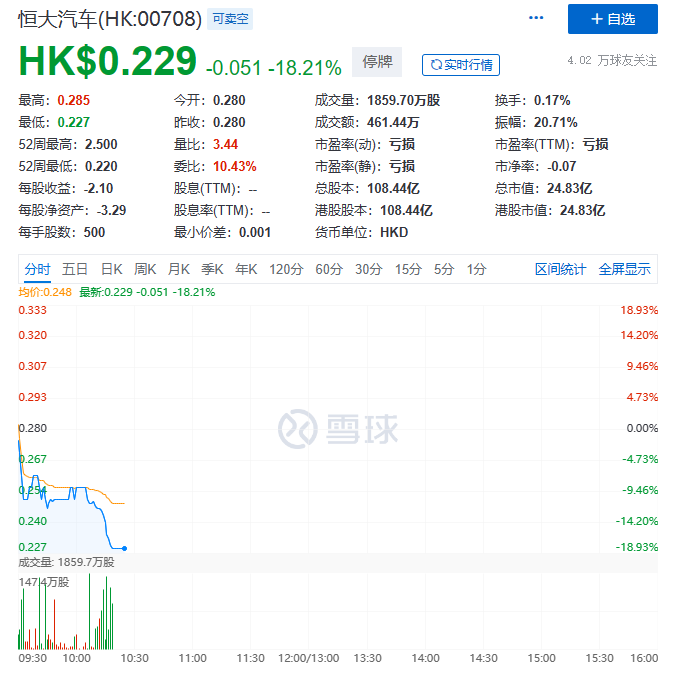Click the 委比 value 10.43%

pyautogui.click(x=234, y=167)
